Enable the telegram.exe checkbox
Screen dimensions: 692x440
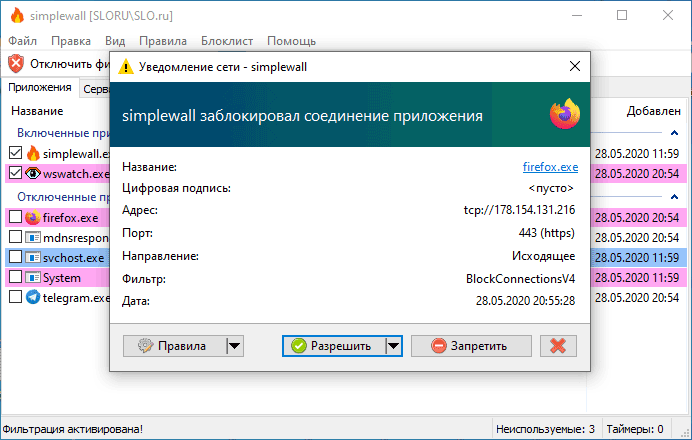[x=15, y=297]
